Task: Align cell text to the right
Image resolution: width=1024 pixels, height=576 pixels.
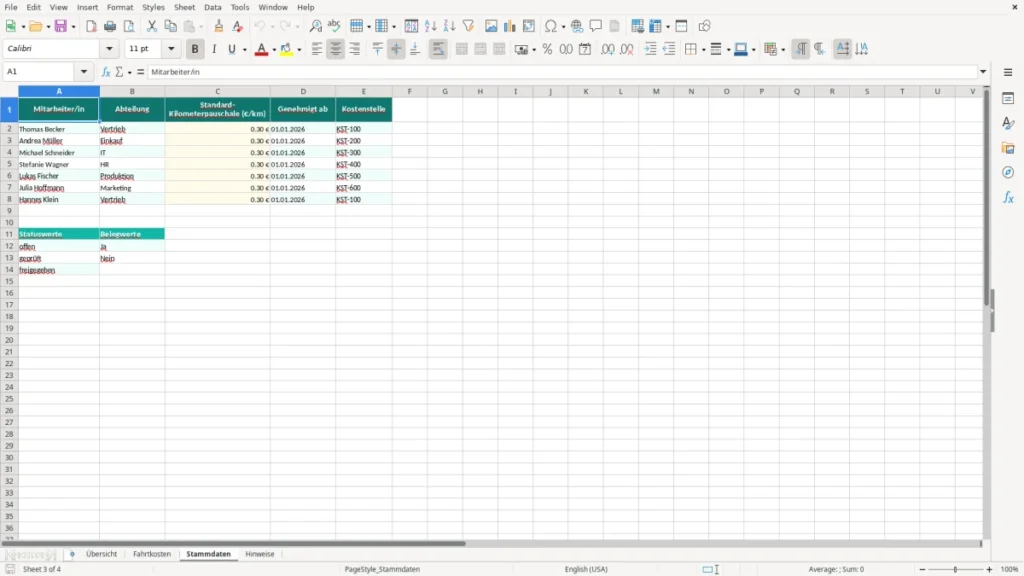Action: pos(355,49)
